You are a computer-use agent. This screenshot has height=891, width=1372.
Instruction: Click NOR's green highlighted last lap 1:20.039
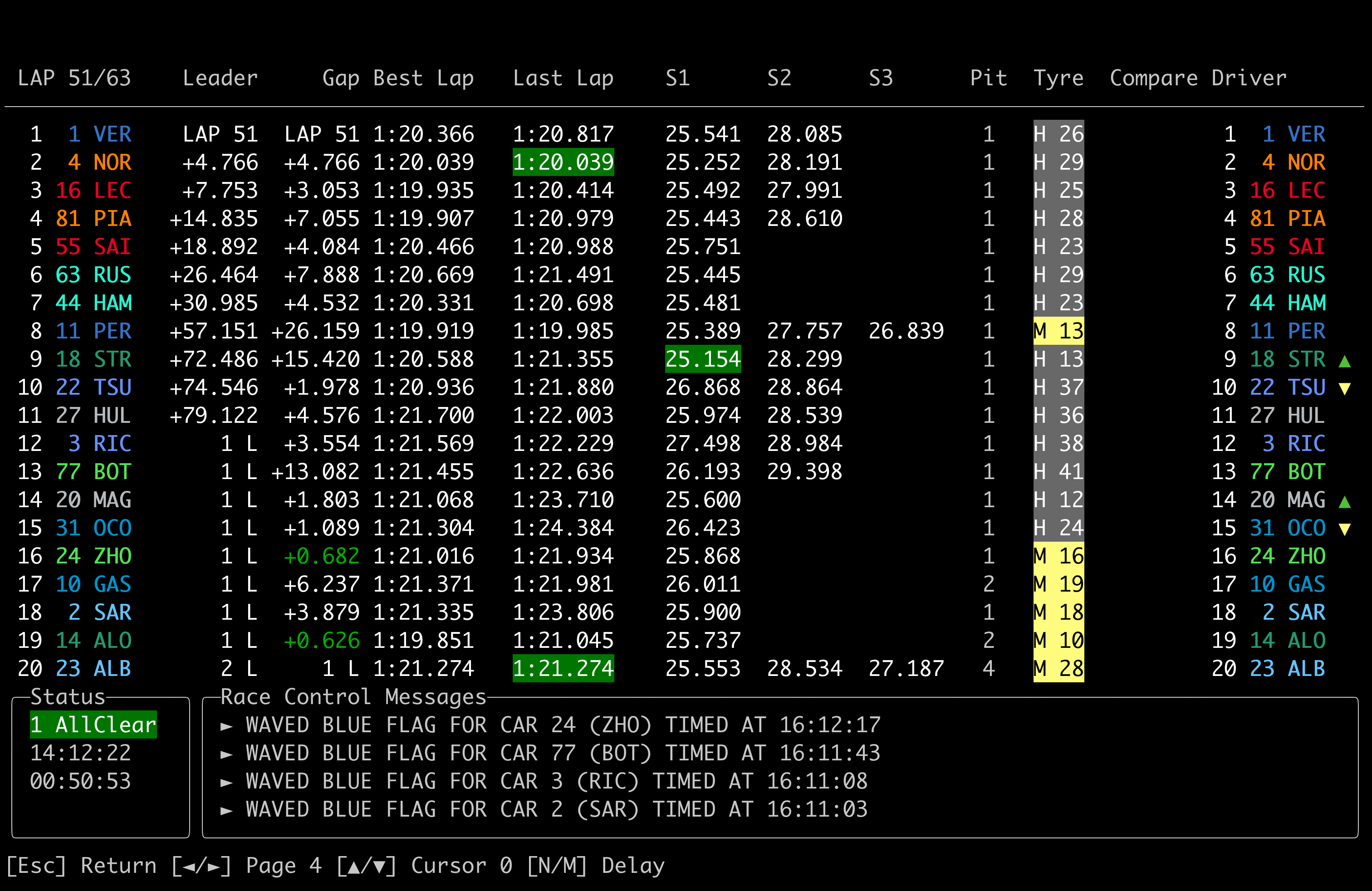(563, 162)
